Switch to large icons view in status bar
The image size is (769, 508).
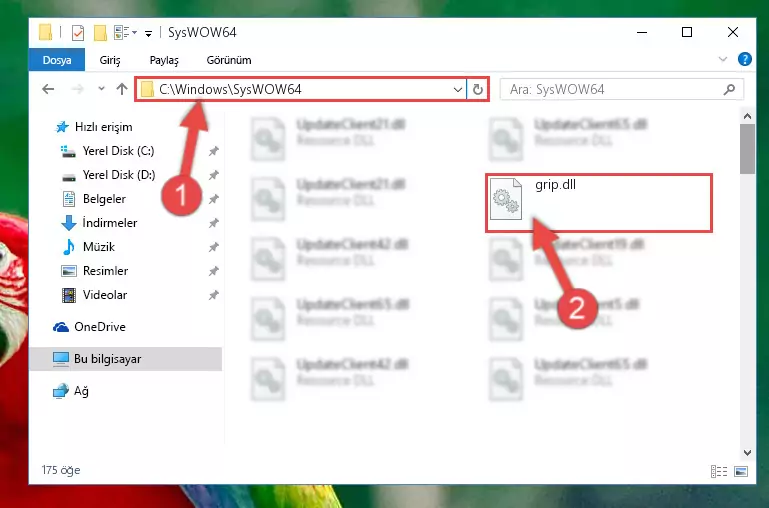click(741, 471)
